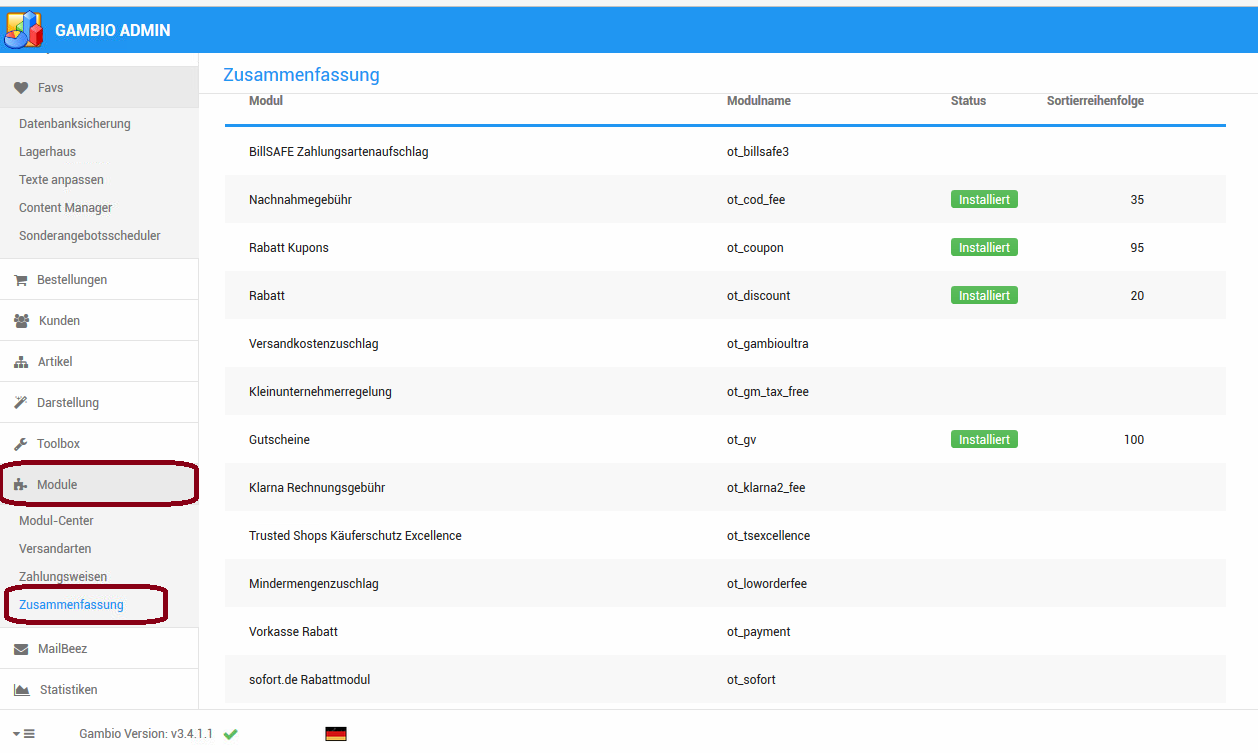Click the shopping cart icon for Bestellungen
Screen dimensions: 1258x753
point(20,281)
